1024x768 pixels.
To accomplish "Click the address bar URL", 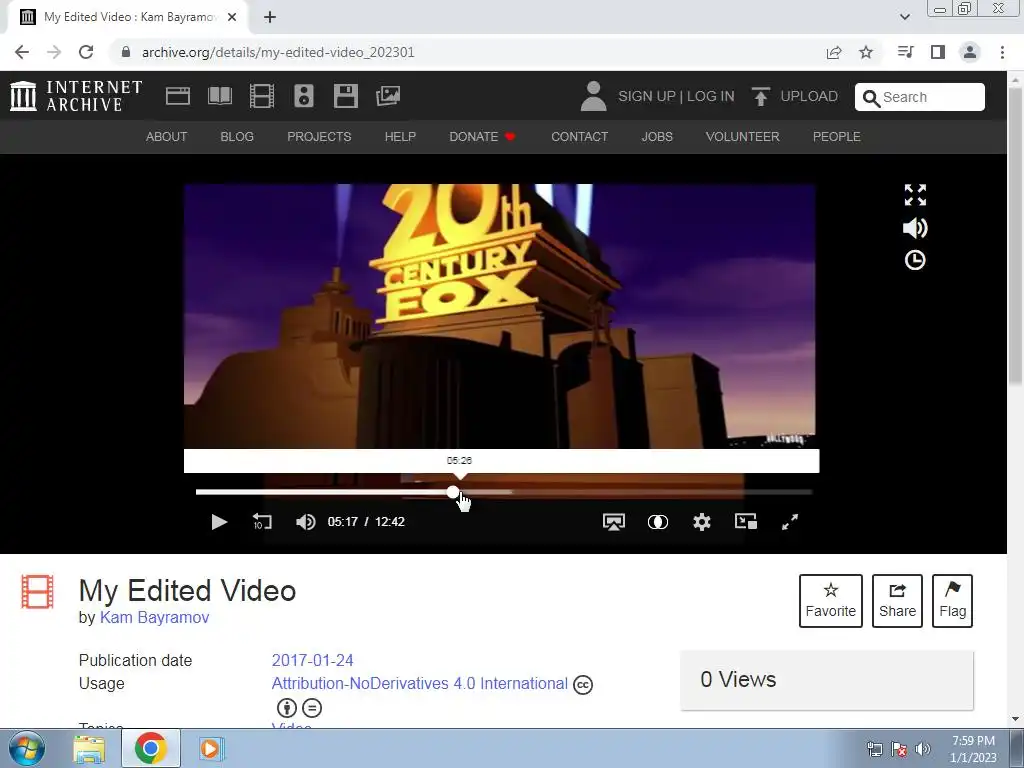I will coord(278,52).
